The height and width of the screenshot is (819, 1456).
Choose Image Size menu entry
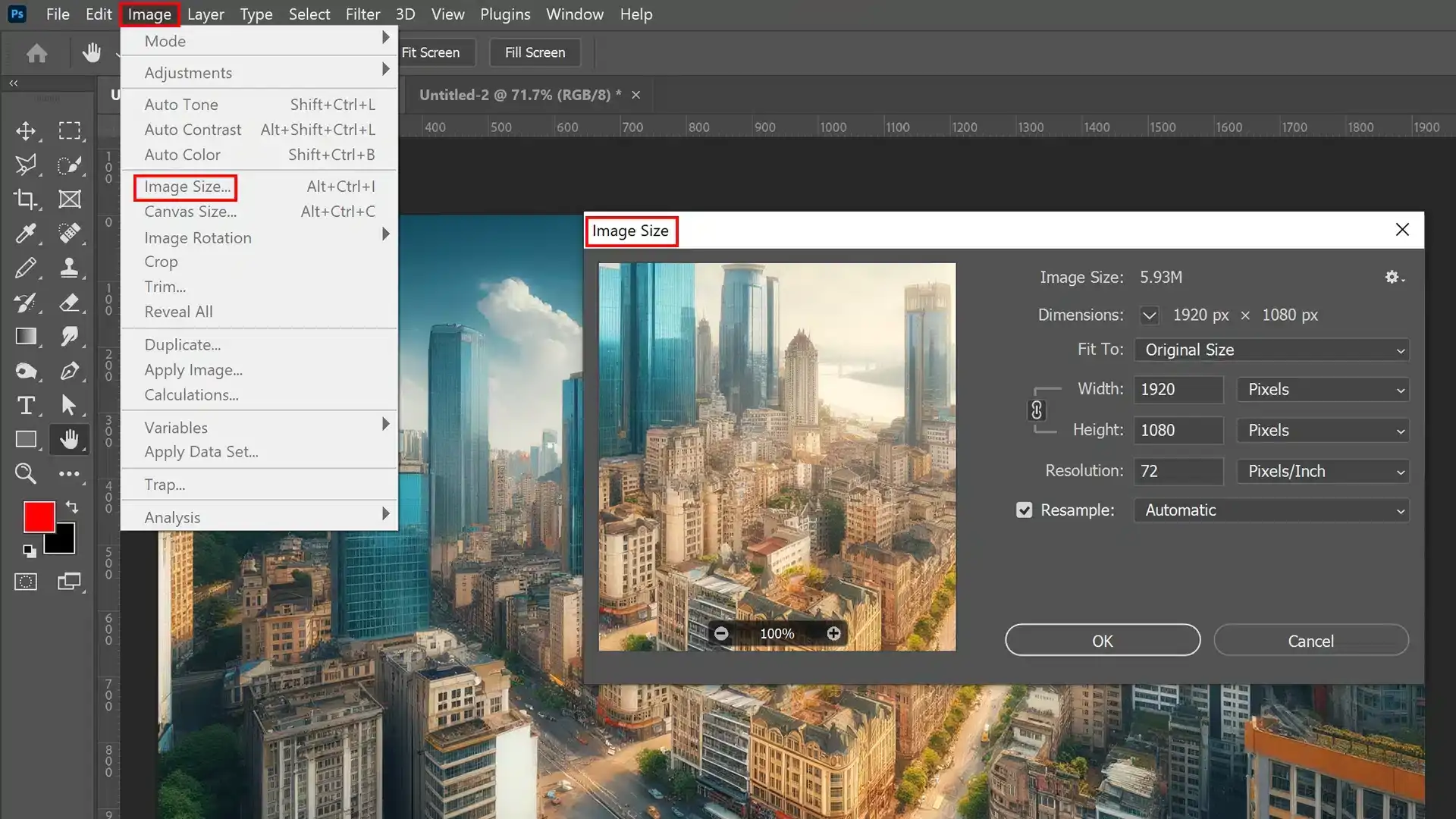259,187
